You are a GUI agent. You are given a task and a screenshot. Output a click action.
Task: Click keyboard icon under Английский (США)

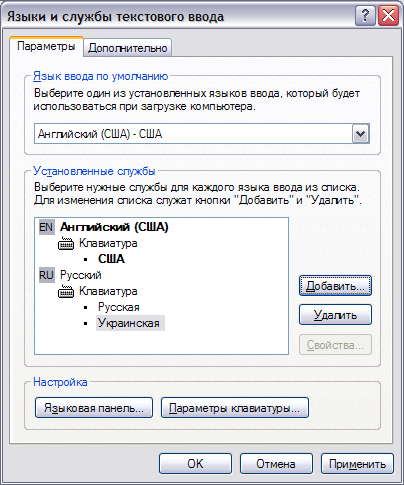66,243
